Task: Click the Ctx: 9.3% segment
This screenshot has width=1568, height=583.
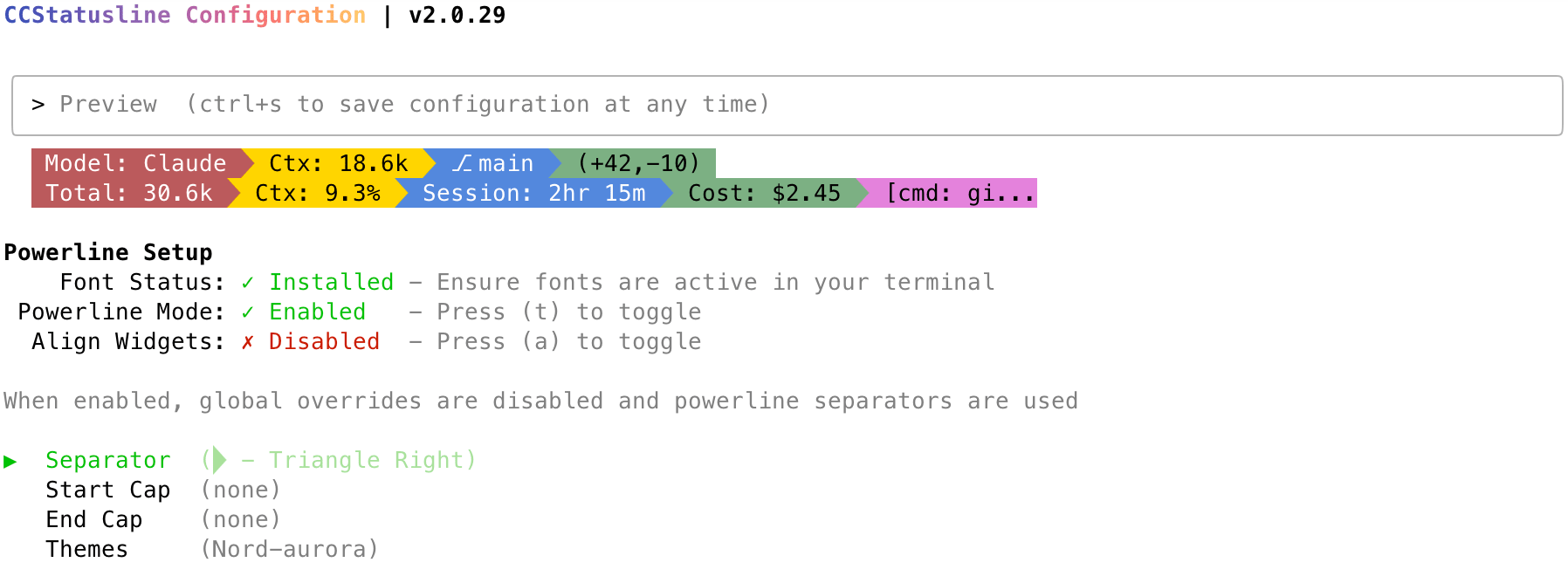Action: click(318, 193)
